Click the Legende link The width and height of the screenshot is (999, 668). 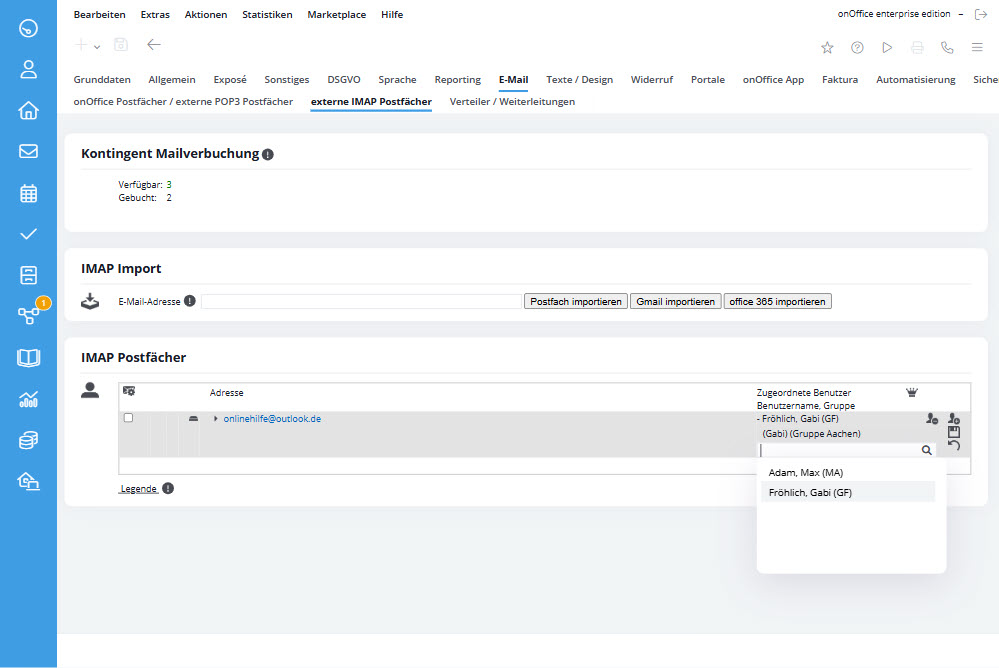[x=138, y=488]
